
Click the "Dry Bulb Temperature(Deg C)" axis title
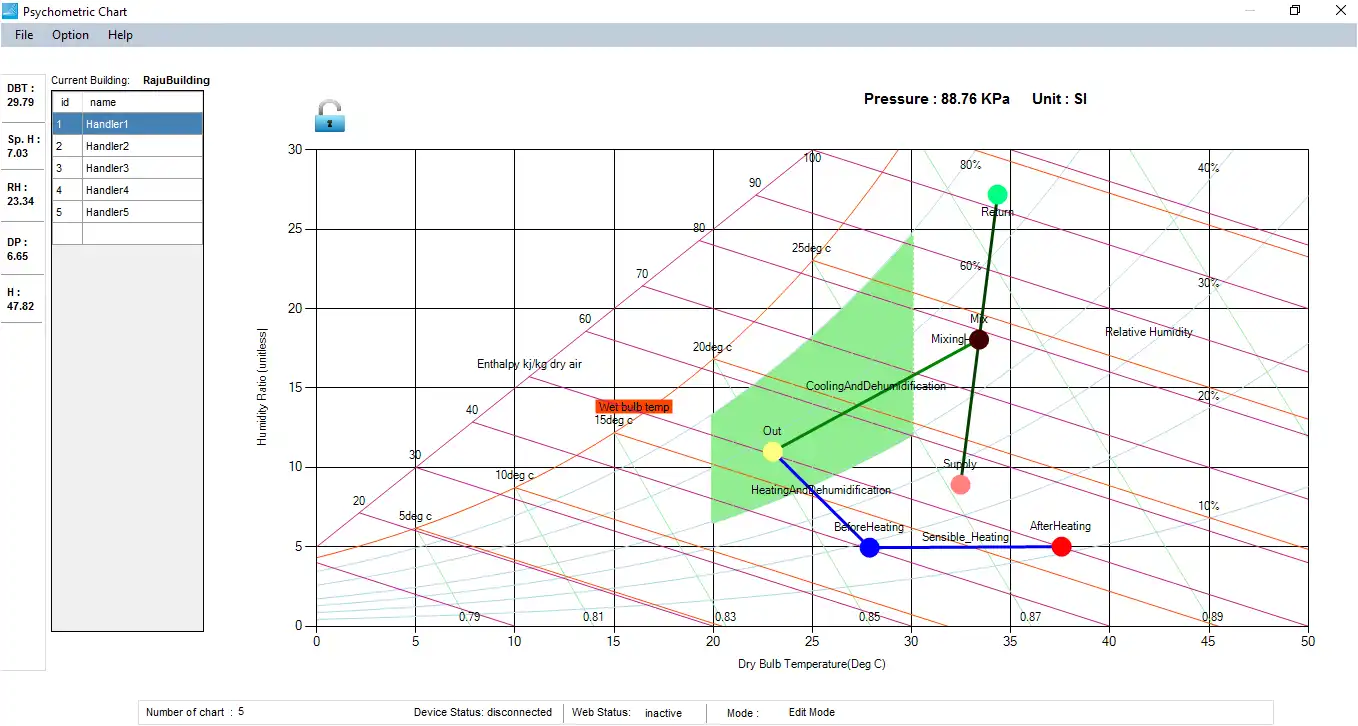click(812, 664)
